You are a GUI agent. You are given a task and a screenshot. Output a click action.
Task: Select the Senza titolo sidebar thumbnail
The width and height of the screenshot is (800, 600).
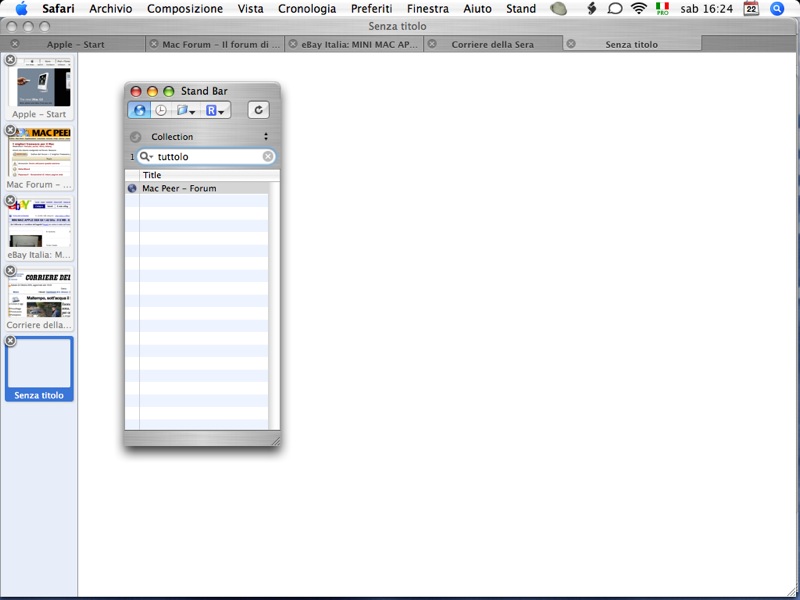39,368
